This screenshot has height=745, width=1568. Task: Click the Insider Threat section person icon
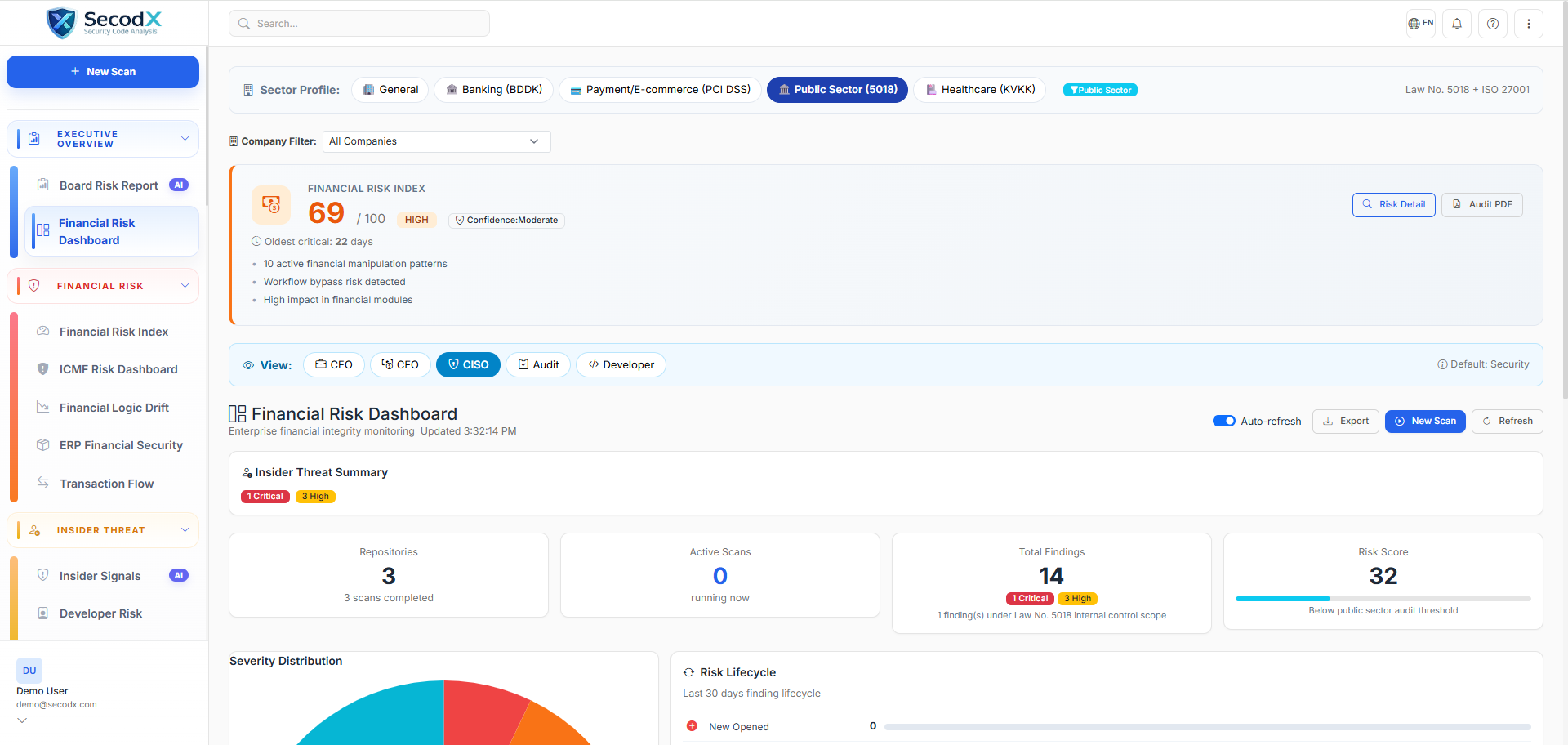pyautogui.click(x=34, y=530)
